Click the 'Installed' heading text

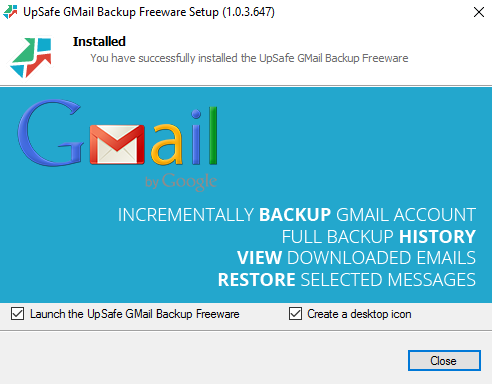pos(99,42)
